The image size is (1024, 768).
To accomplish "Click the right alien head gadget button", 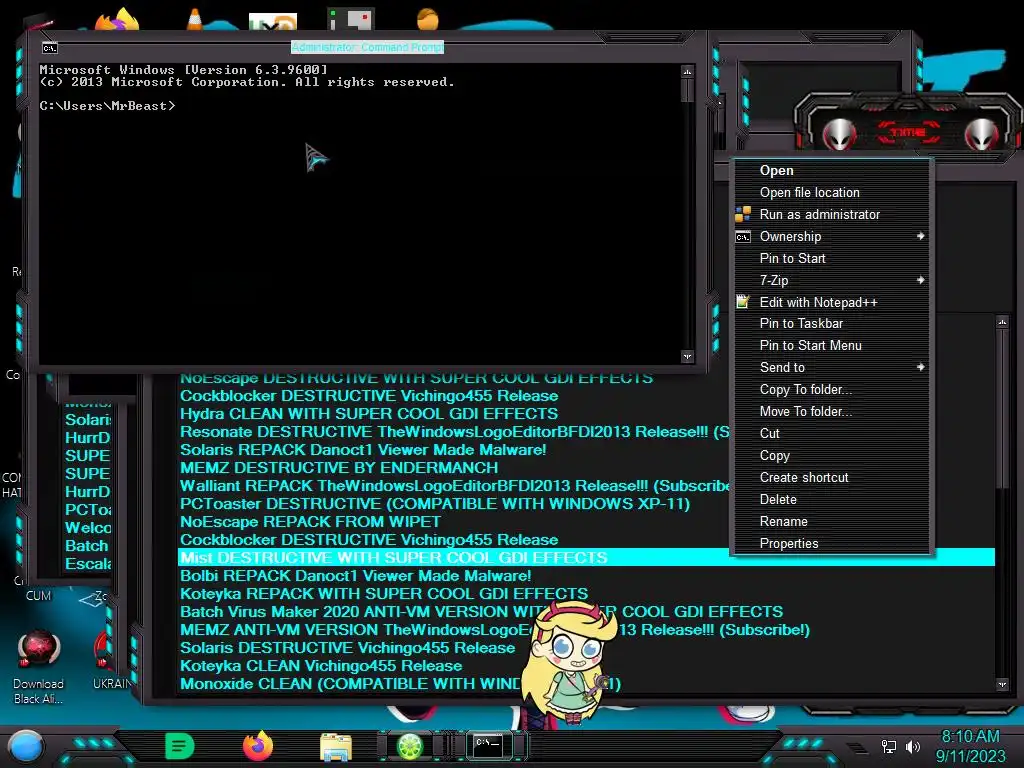I will [982, 133].
